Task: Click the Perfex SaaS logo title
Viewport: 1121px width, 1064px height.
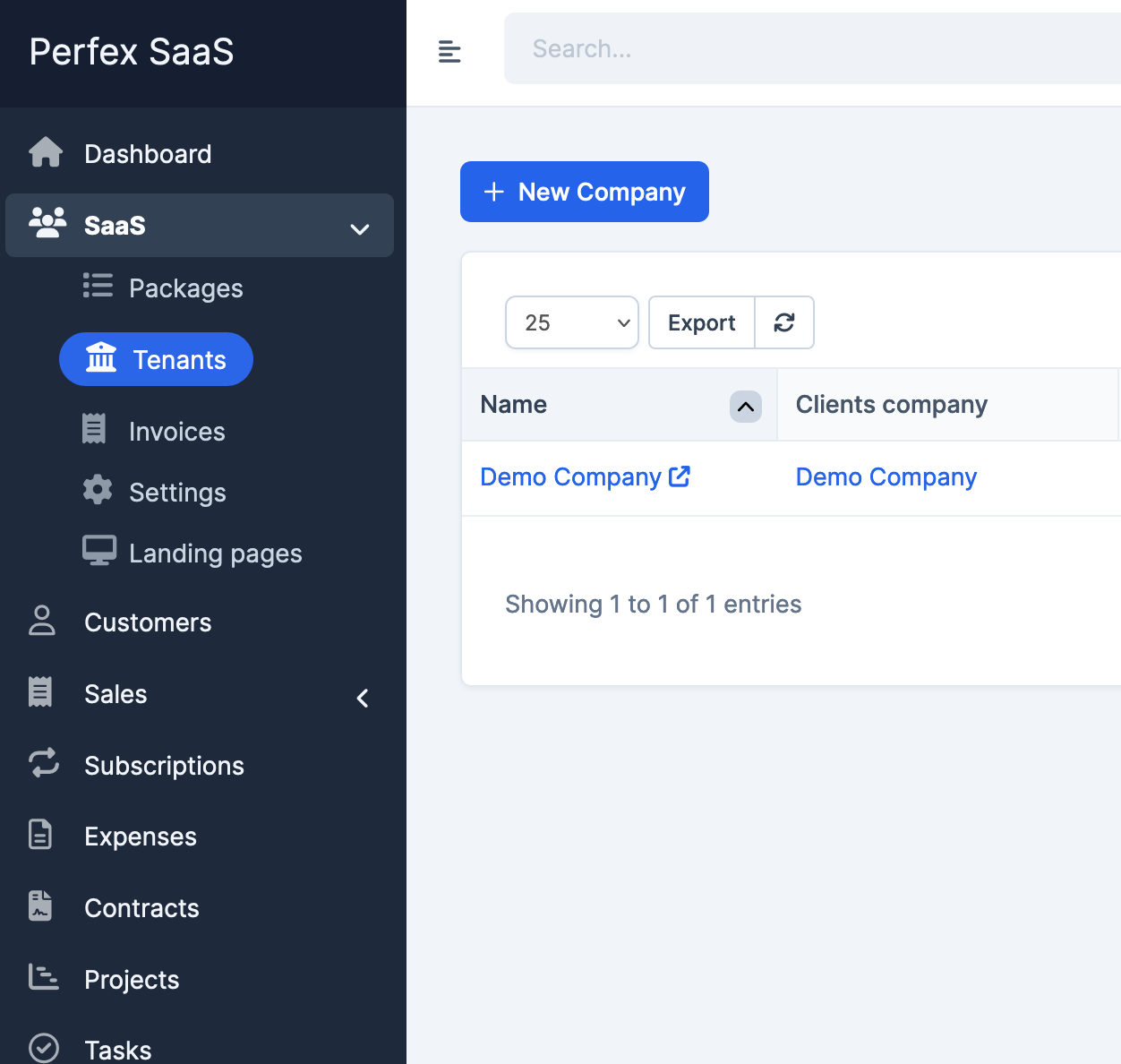Action: pos(132,52)
